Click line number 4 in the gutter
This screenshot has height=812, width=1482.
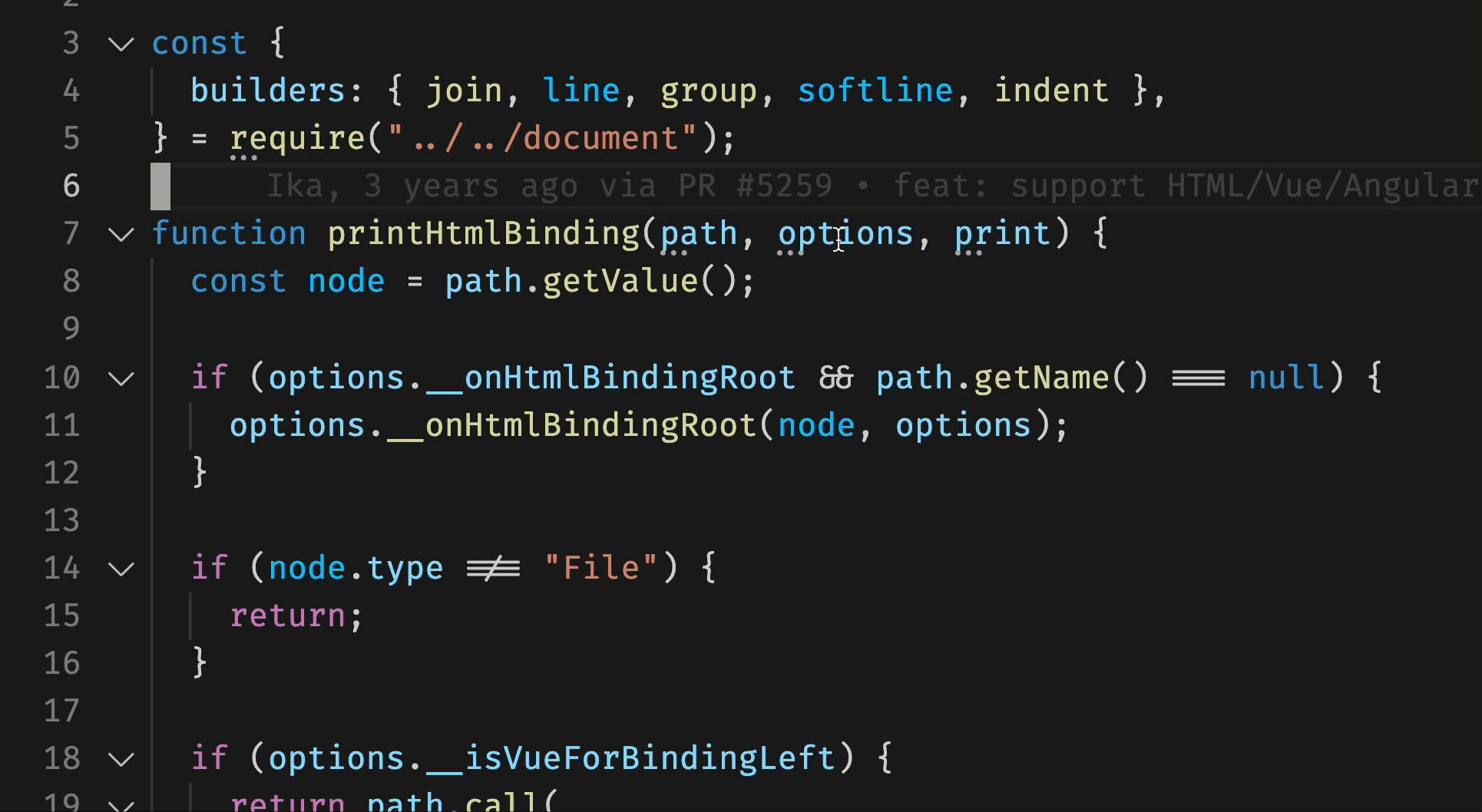[71, 91]
